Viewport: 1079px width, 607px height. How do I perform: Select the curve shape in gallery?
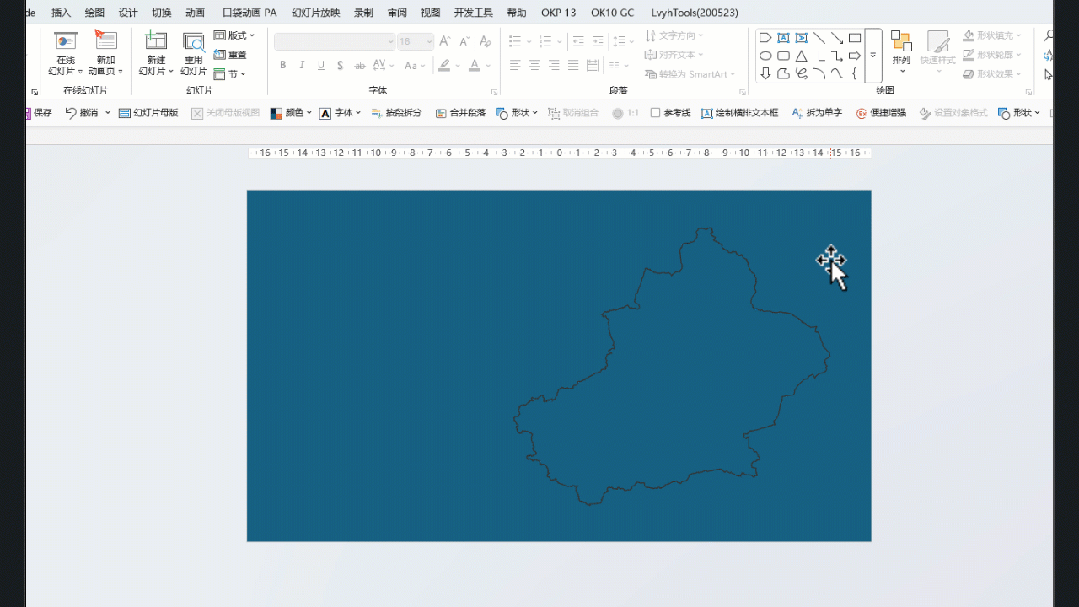pos(837,73)
